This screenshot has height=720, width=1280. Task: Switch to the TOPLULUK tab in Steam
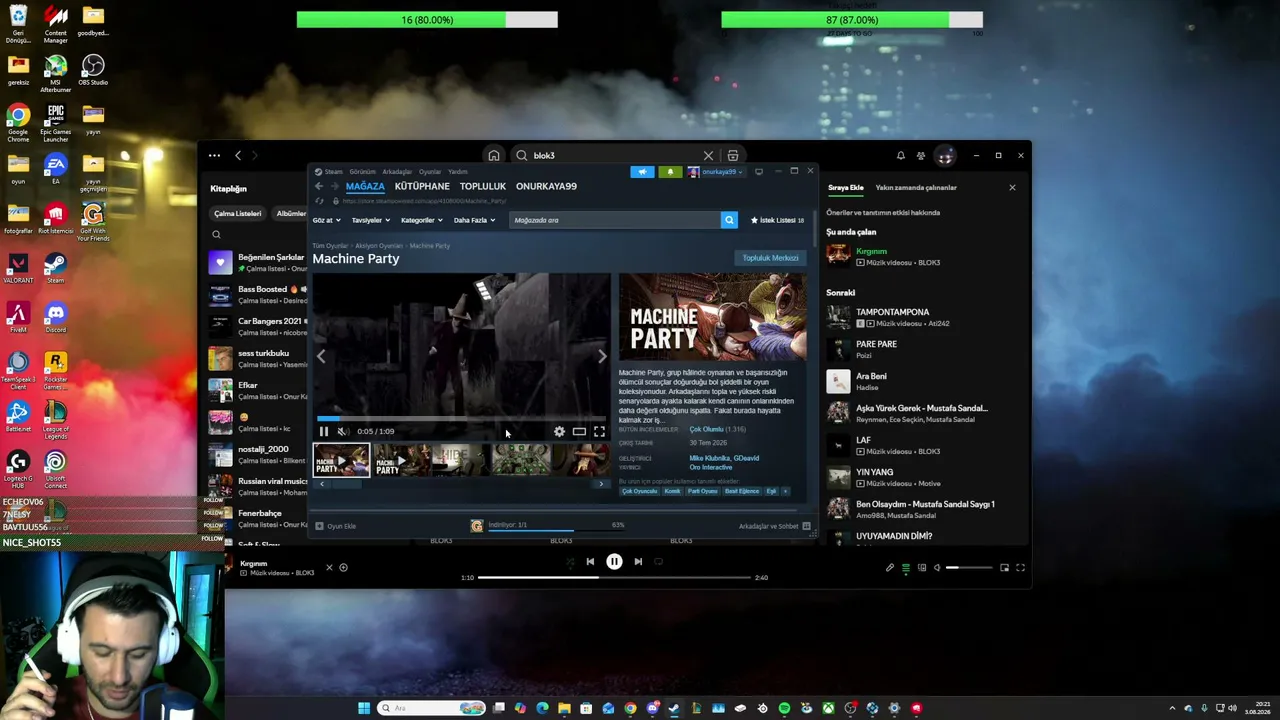click(483, 186)
